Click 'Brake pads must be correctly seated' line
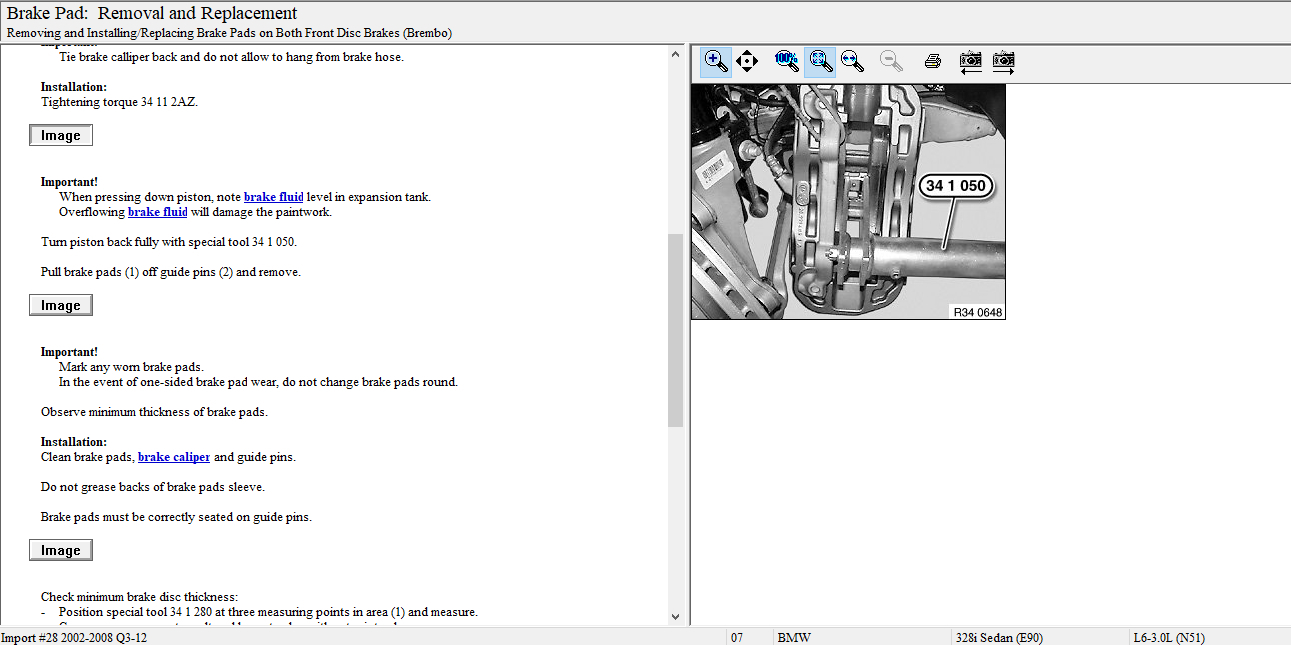The height and width of the screenshot is (645, 1291). tap(176, 517)
